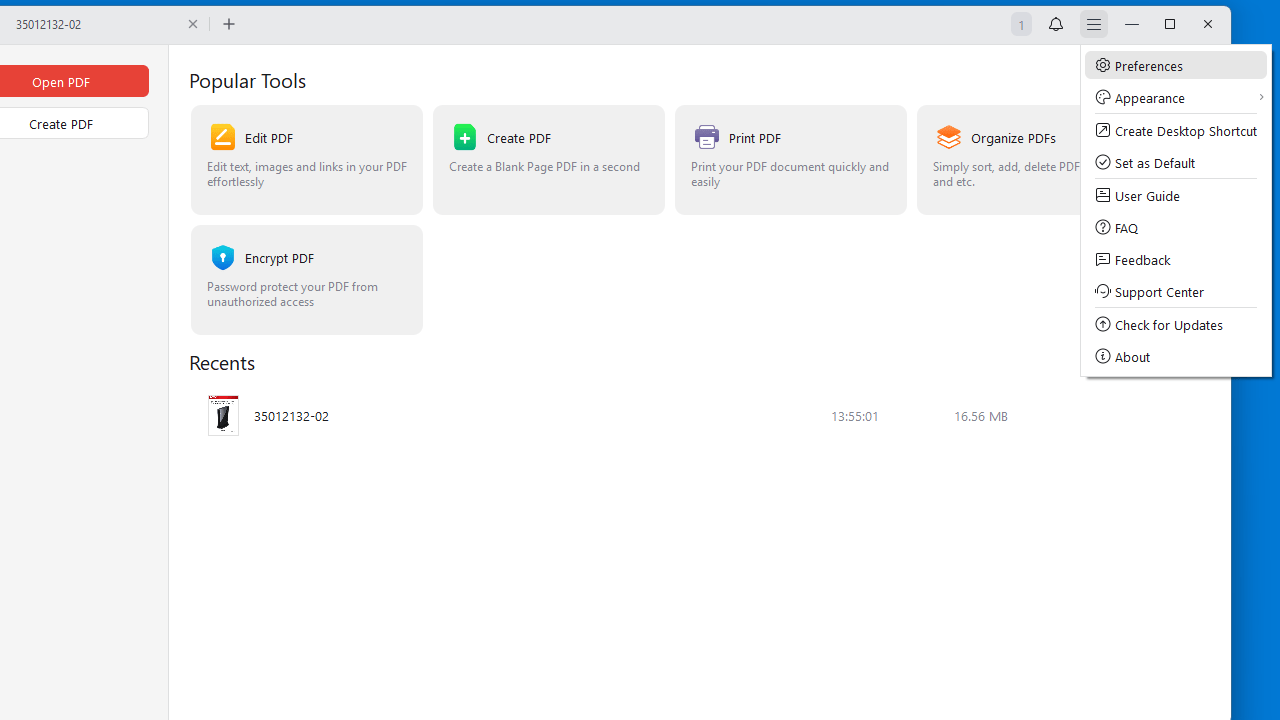Close the 35012132-02 tab
Image resolution: width=1280 pixels, height=720 pixels.
tap(193, 24)
